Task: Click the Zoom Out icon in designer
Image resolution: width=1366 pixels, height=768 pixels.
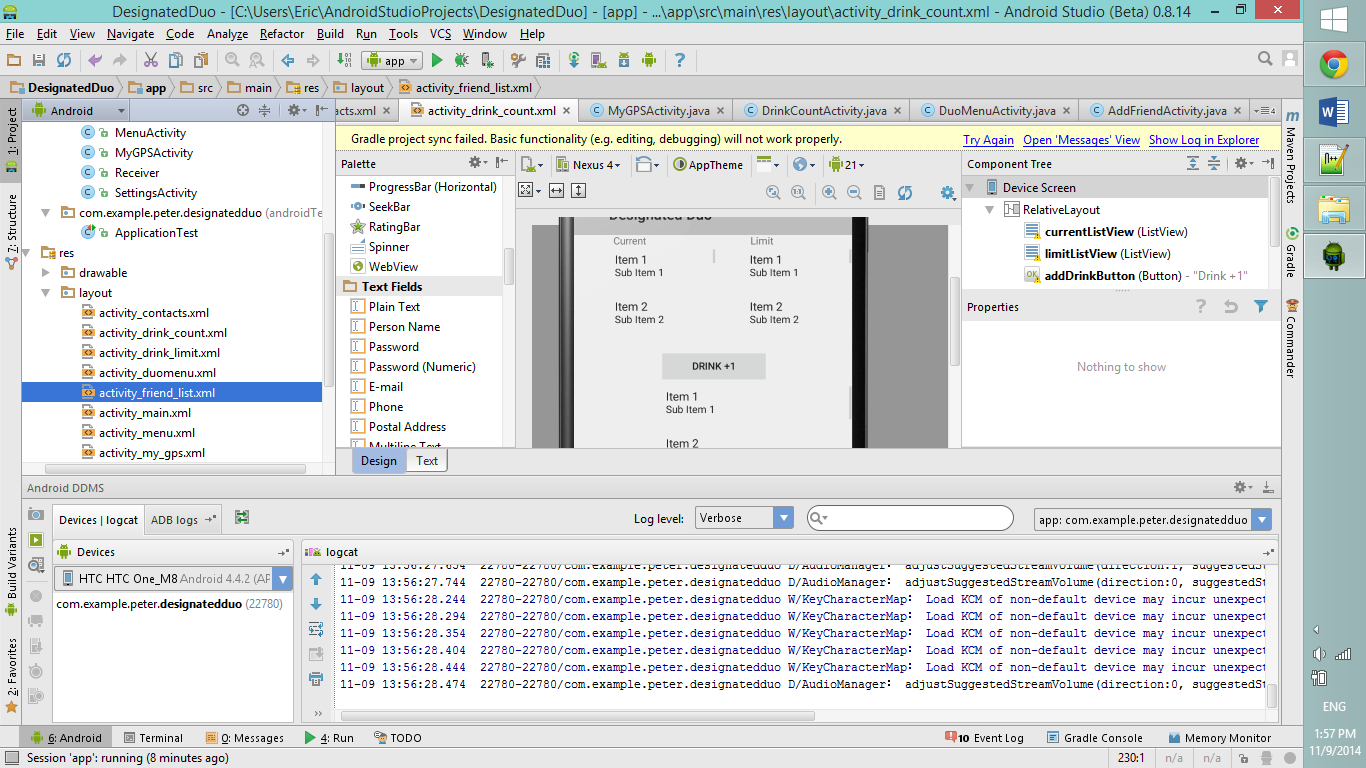Action: tap(855, 192)
